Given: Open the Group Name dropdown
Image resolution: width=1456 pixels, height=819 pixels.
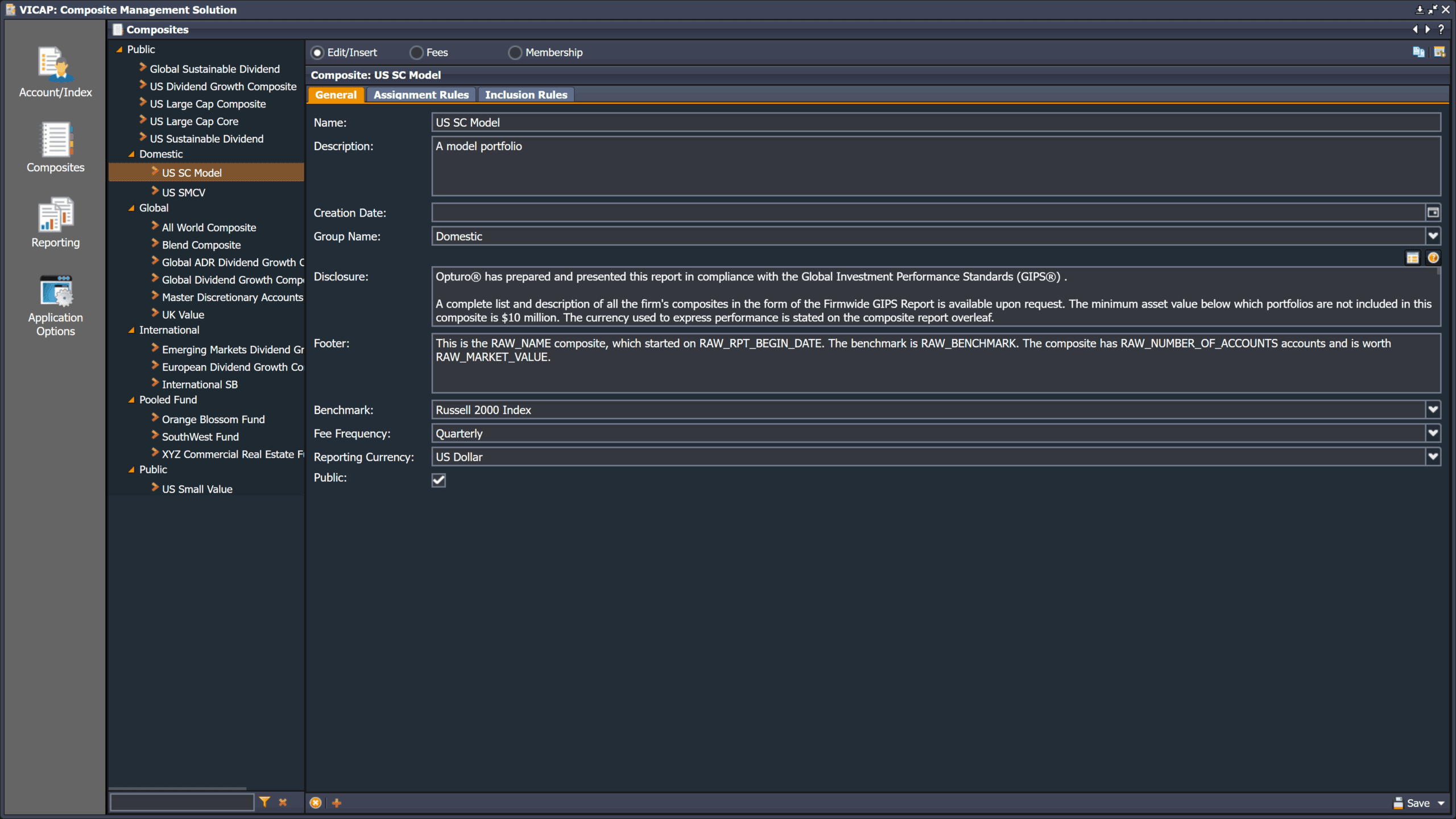Looking at the screenshot, I should (1433, 236).
